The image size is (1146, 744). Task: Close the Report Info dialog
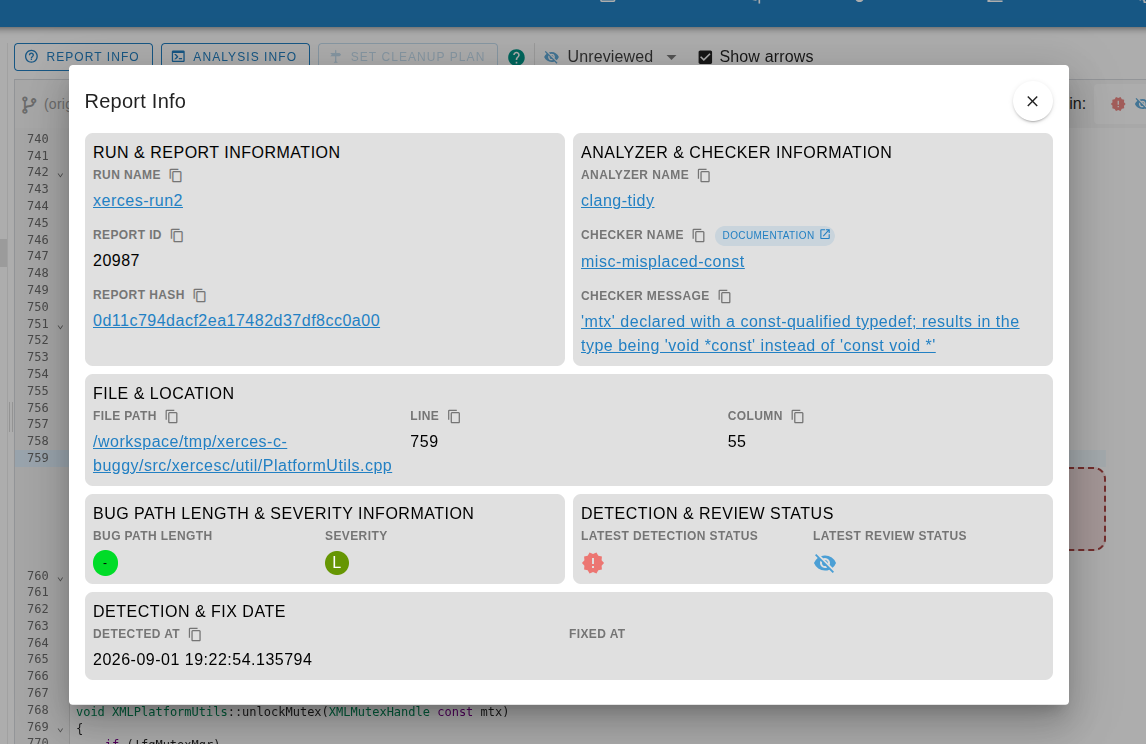pos(1033,102)
